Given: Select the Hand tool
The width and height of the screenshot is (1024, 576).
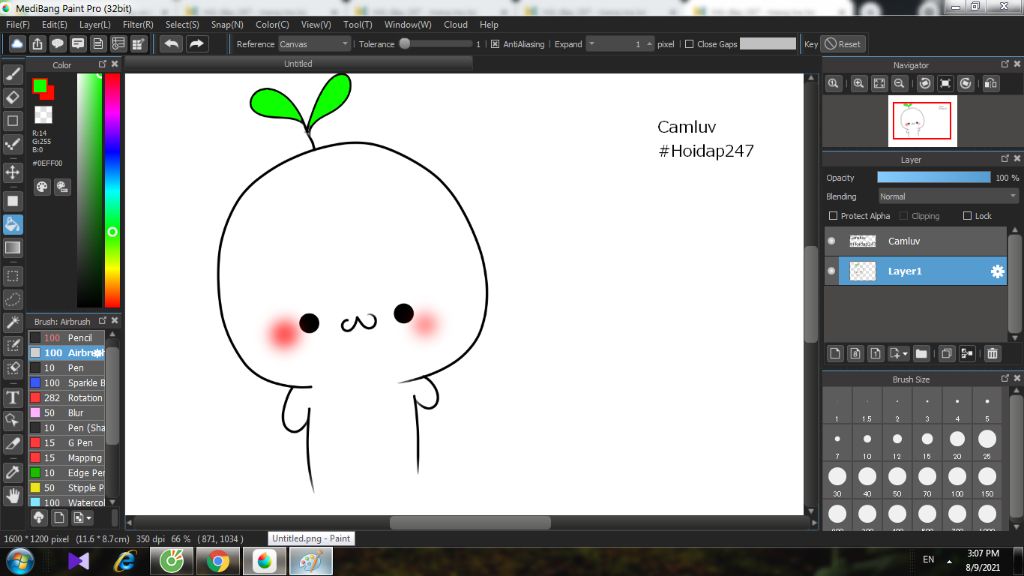Looking at the screenshot, I should point(12,496).
